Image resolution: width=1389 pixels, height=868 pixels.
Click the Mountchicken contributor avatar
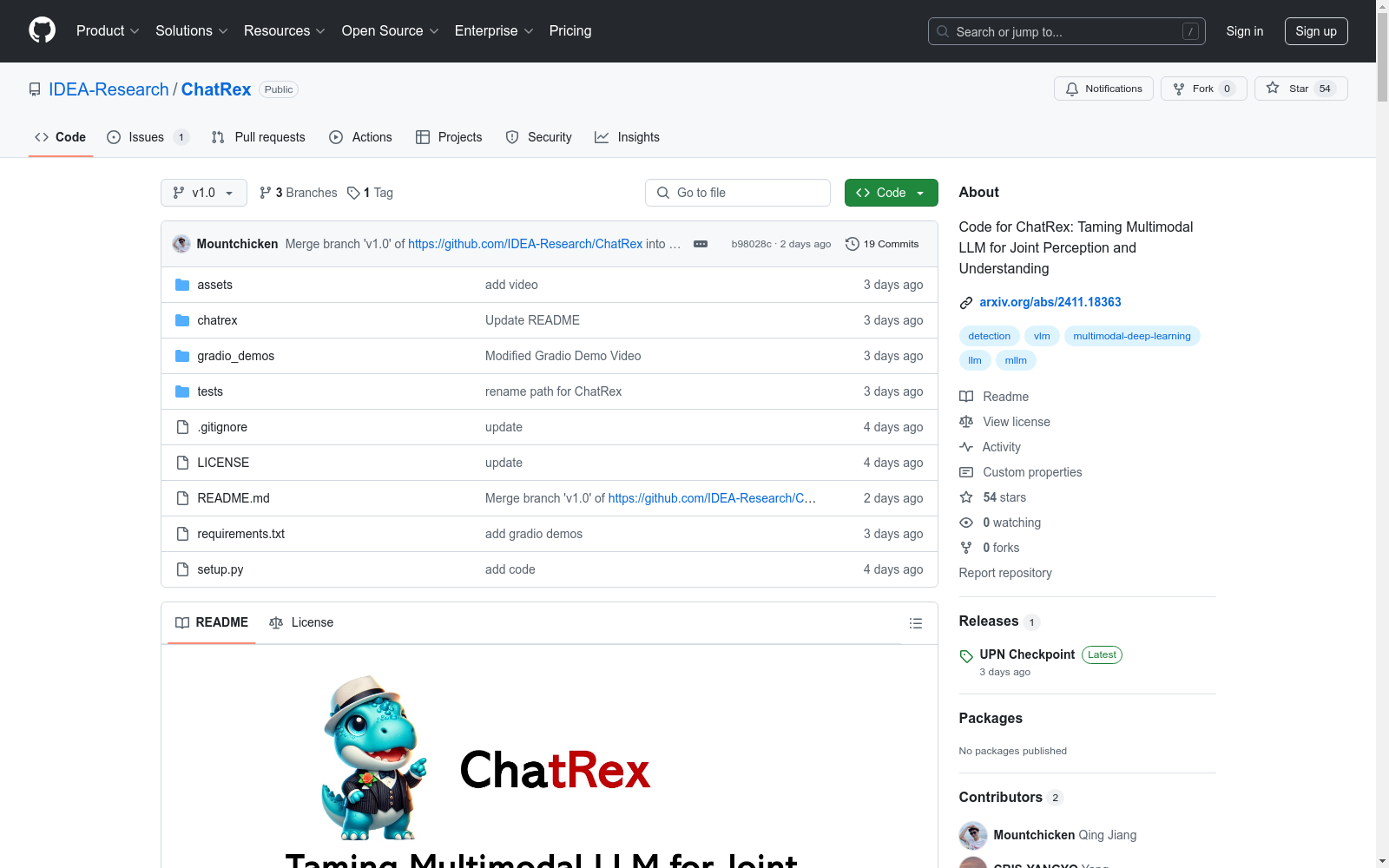[x=973, y=835]
